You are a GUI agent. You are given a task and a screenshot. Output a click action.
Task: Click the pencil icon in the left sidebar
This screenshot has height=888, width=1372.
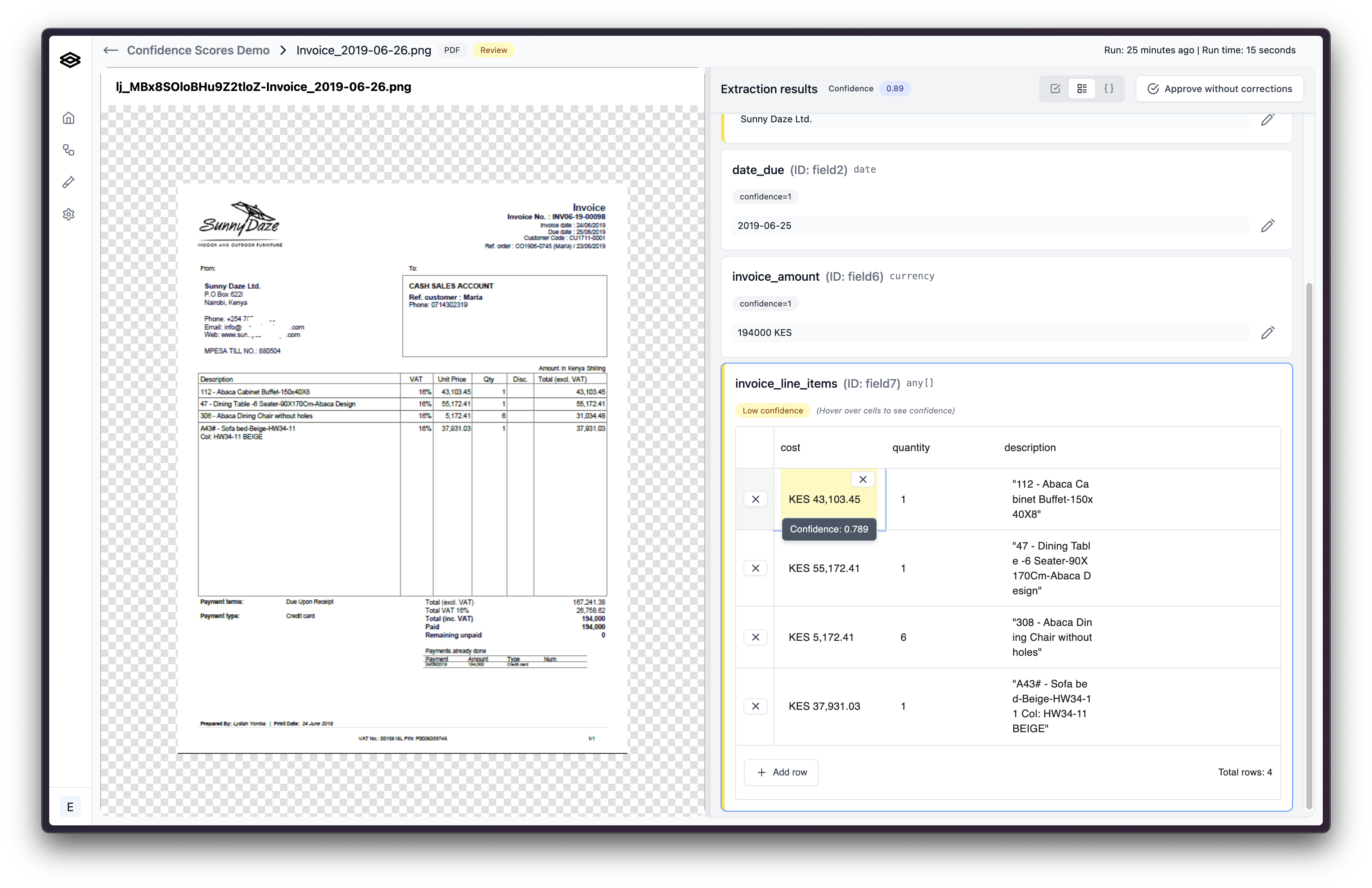tap(69, 182)
